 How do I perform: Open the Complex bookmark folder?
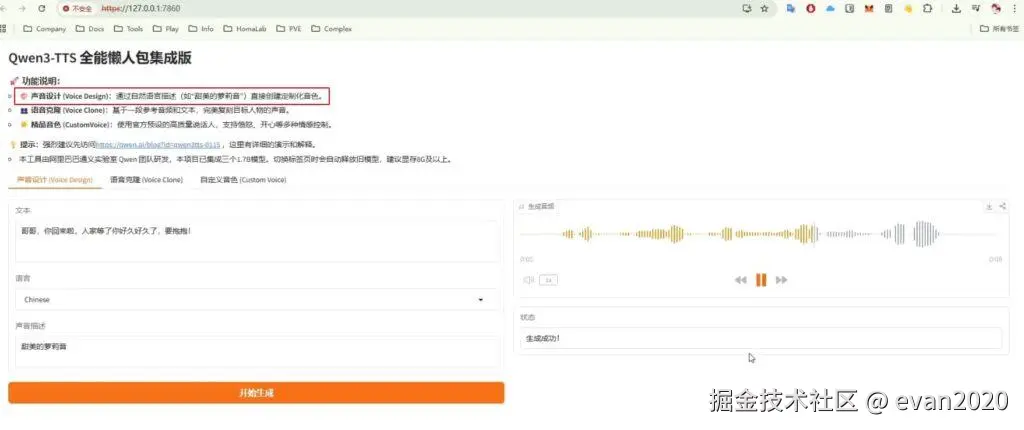(332, 29)
